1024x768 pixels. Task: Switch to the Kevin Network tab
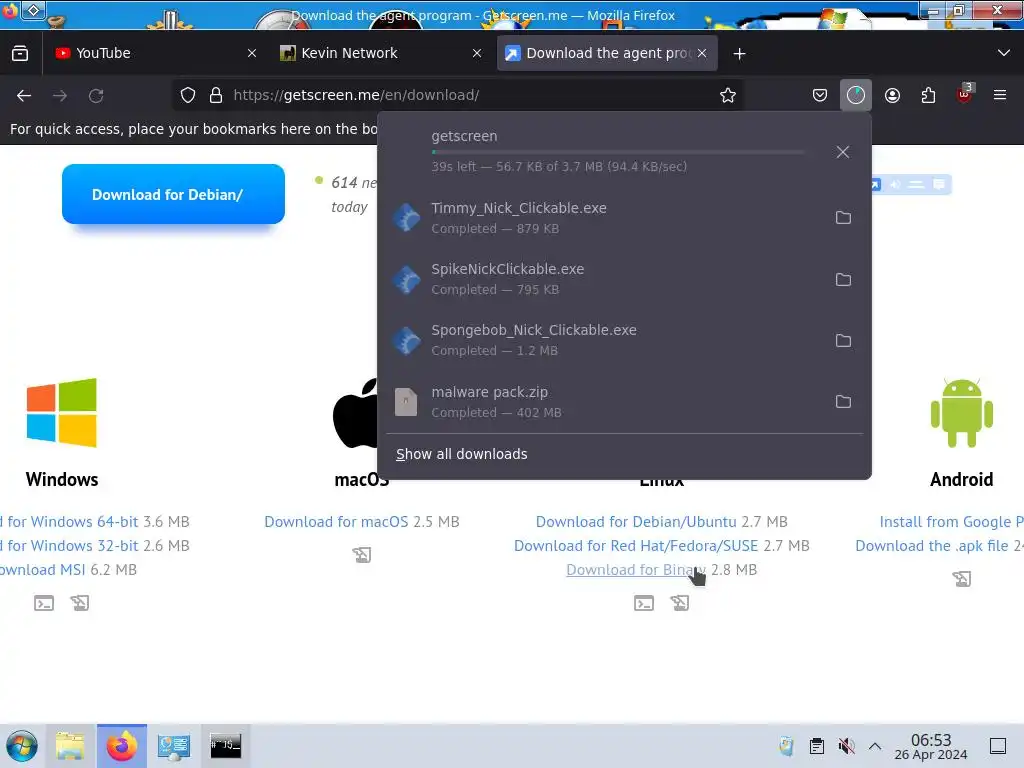point(381,54)
